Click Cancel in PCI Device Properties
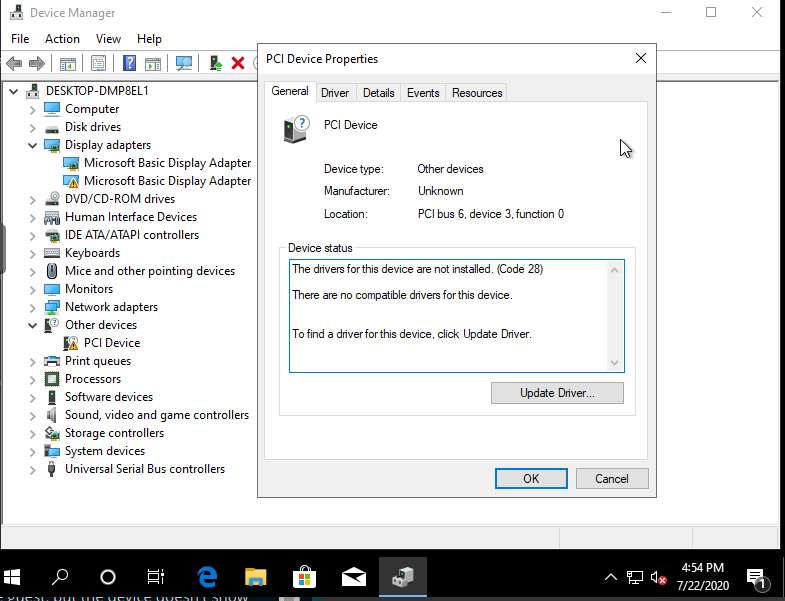This screenshot has height=601, width=785. (x=611, y=479)
